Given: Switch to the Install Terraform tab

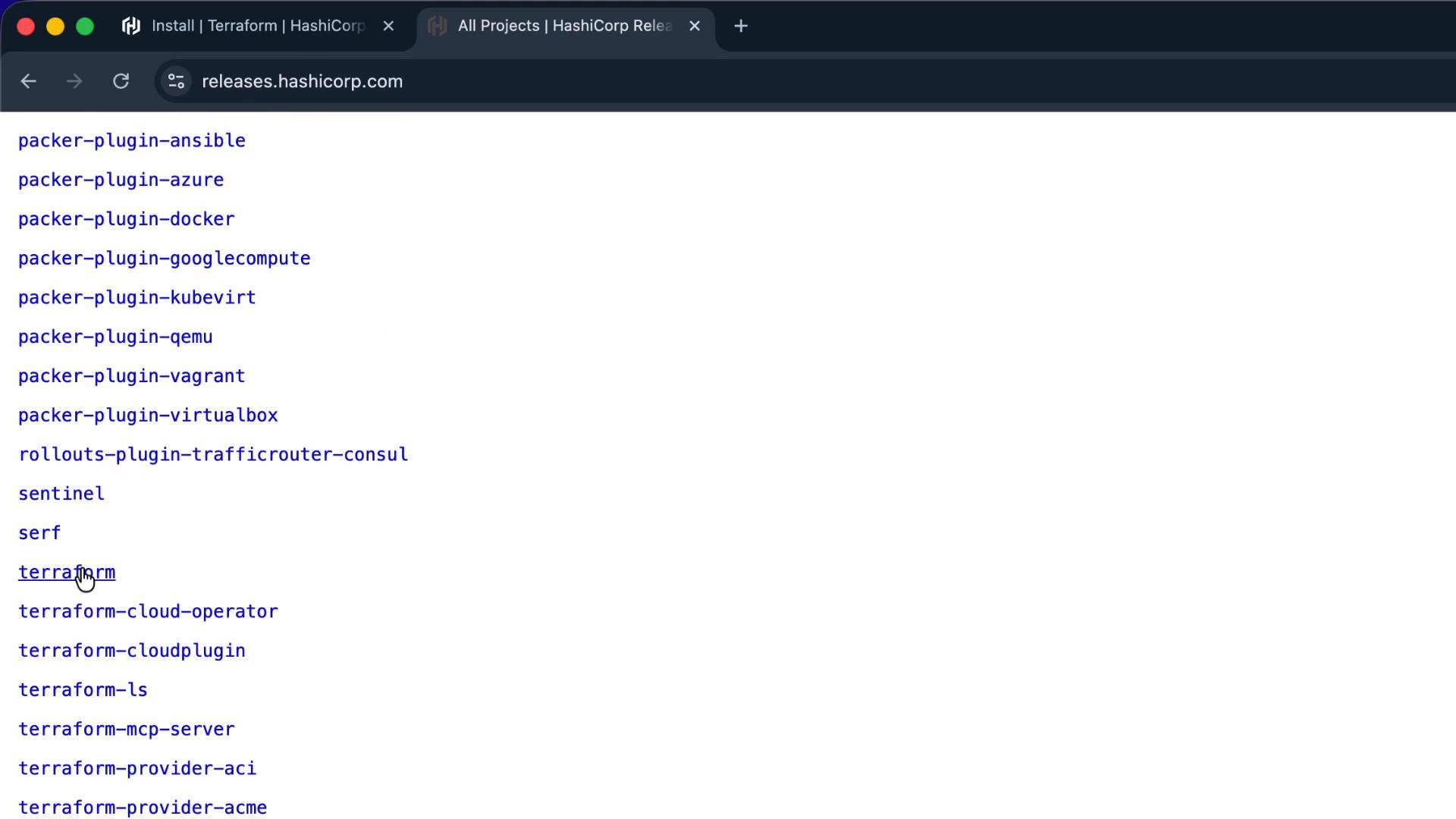Looking at the screenshot, I should pos(258,27).
